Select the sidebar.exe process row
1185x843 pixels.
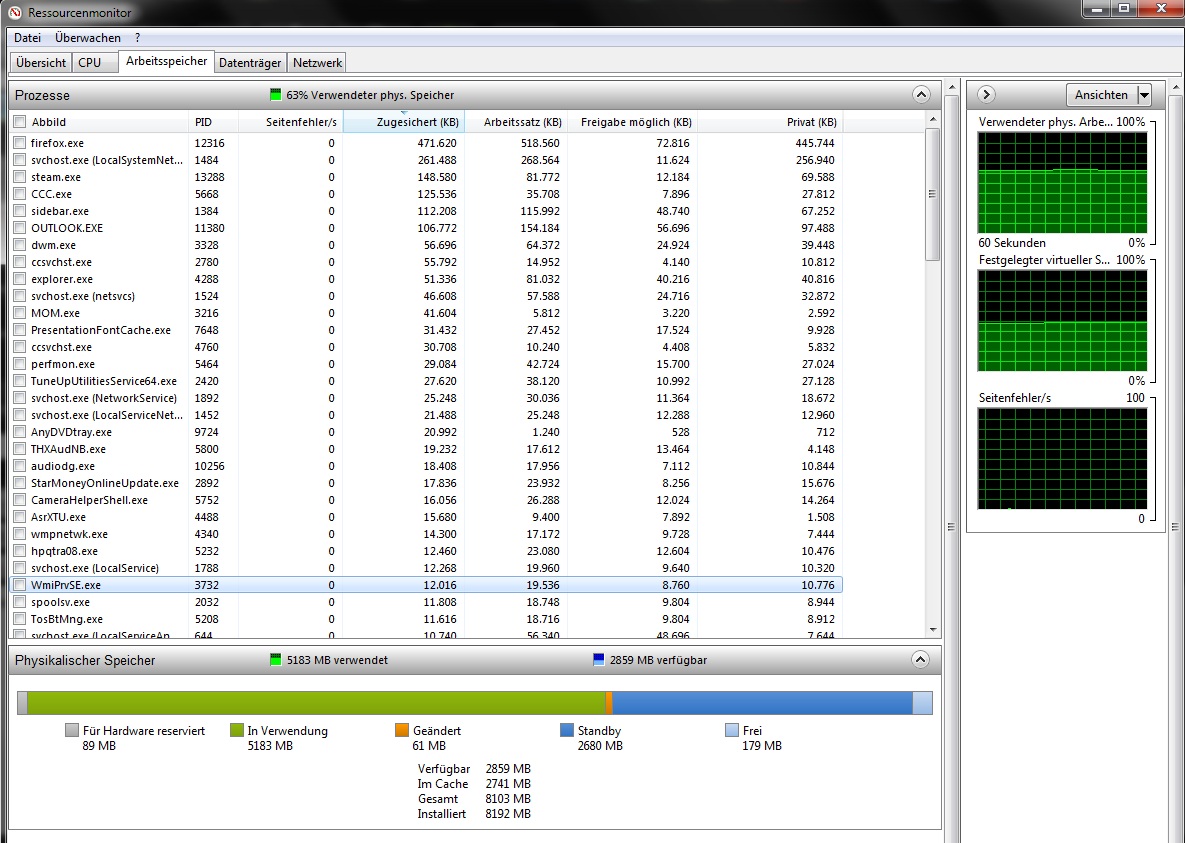(x=427, y=211)
